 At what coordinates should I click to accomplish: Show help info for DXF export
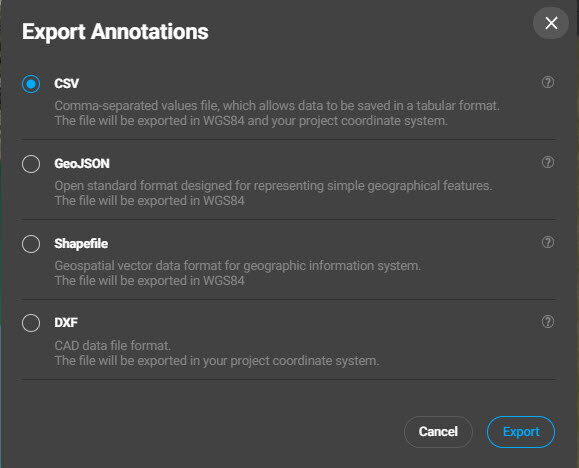point(548,322)
